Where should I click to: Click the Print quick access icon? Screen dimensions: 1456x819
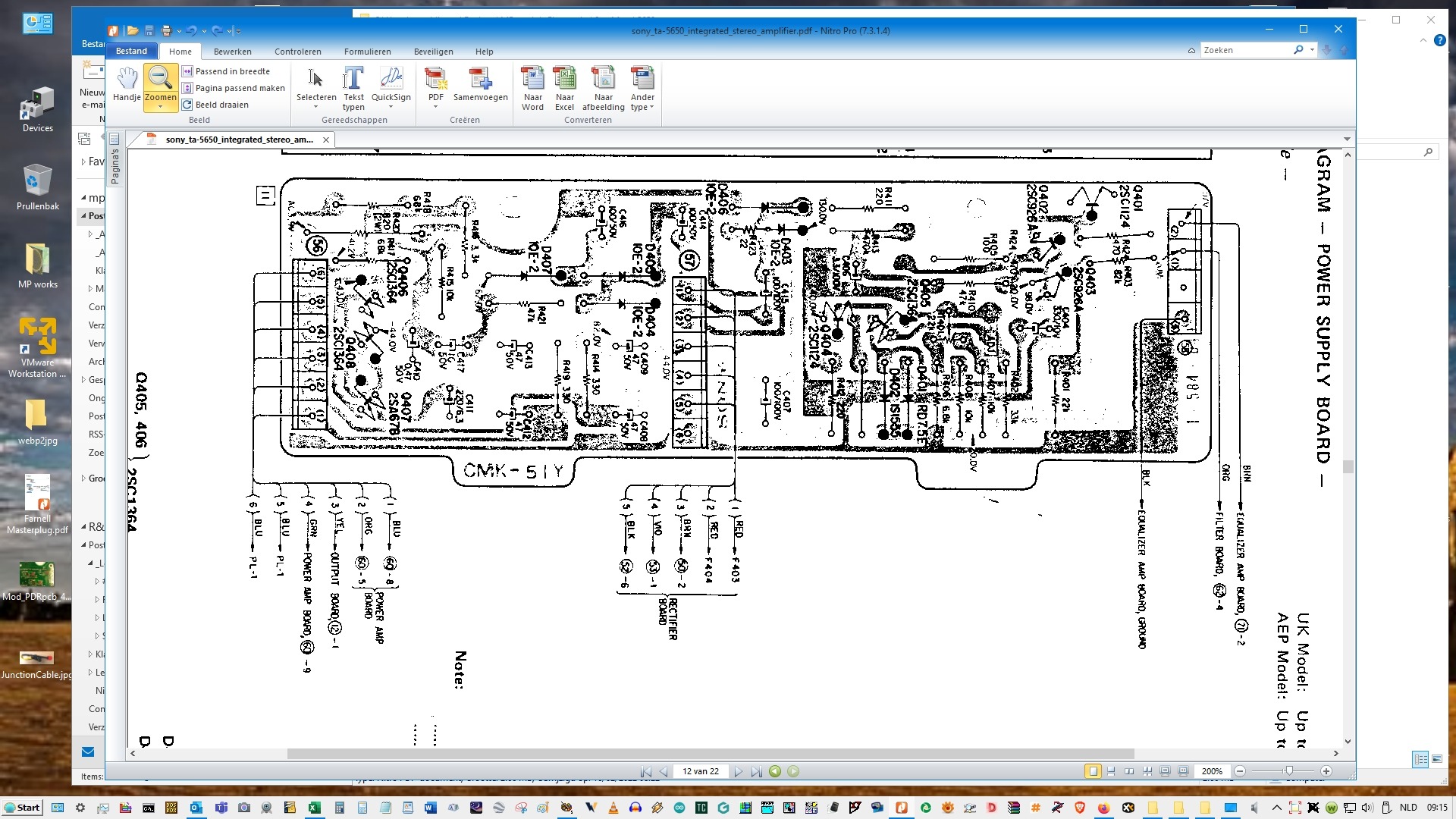167,30
